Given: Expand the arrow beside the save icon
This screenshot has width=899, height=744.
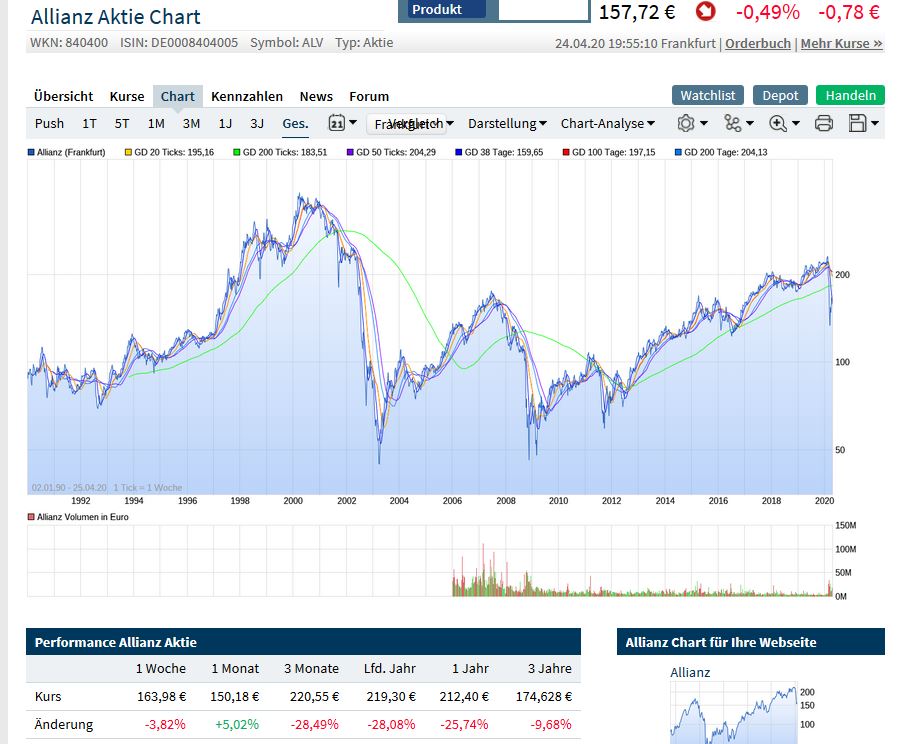Looking at the screenshot, I should (875, 123).
